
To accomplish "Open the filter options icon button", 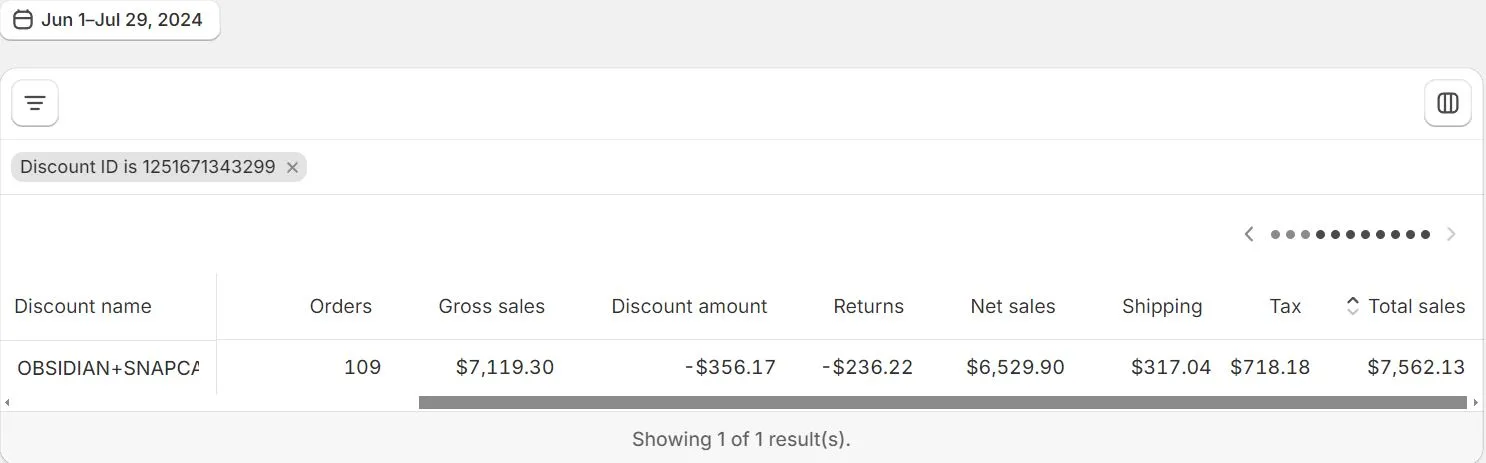I will pos(35,103).
